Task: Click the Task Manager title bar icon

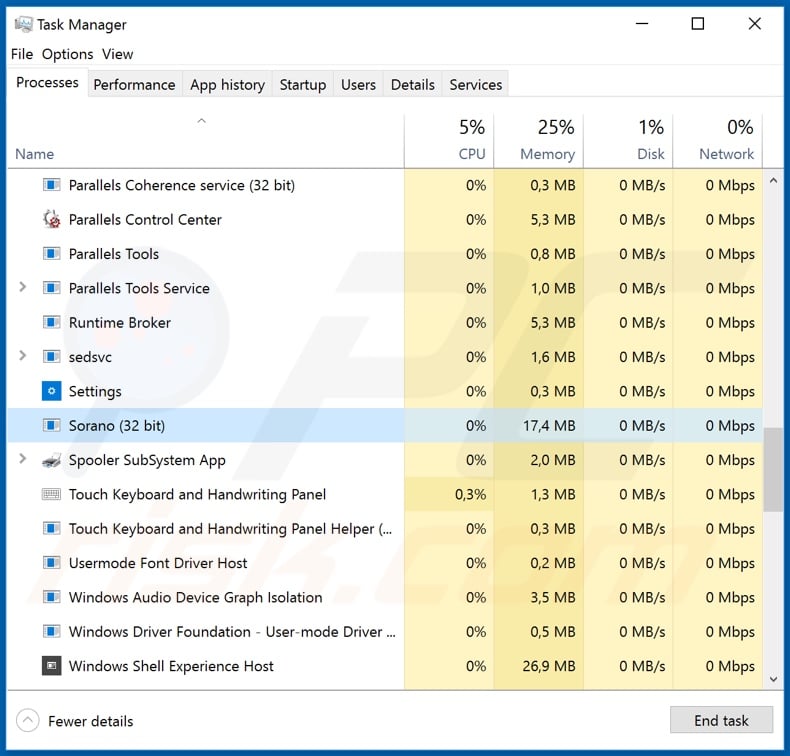Action: [23, 24]
